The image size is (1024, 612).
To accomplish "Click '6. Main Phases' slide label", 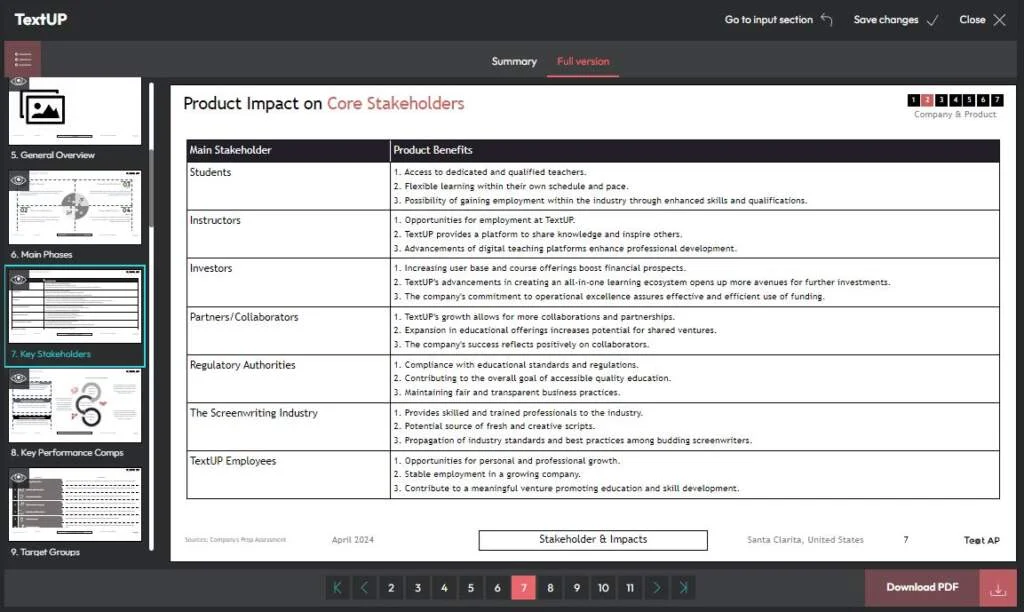I will click(x=41, y=255).
